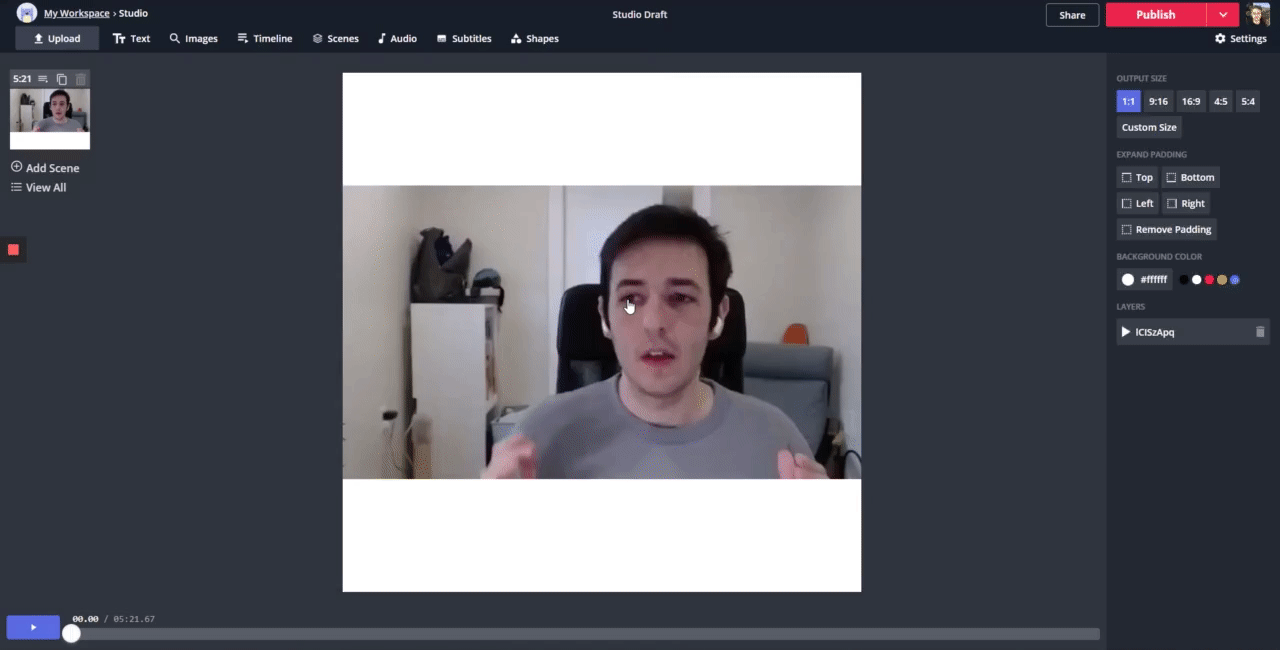Edit the Studio Draft title
This screenshot has height=650, width=1280.
pyautogui.click(x=640, y=14)
